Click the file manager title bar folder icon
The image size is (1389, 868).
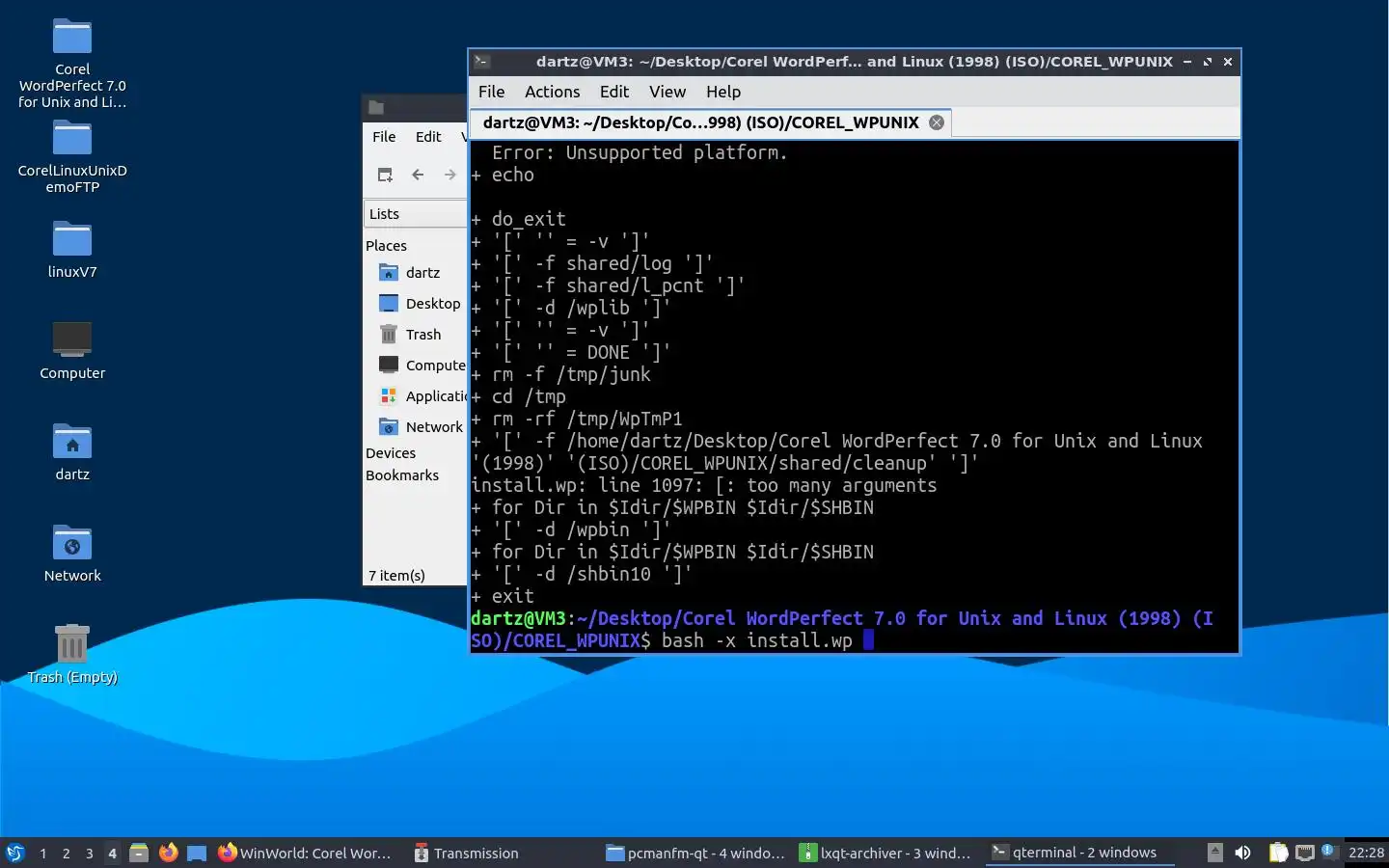(x=376, y=108)
